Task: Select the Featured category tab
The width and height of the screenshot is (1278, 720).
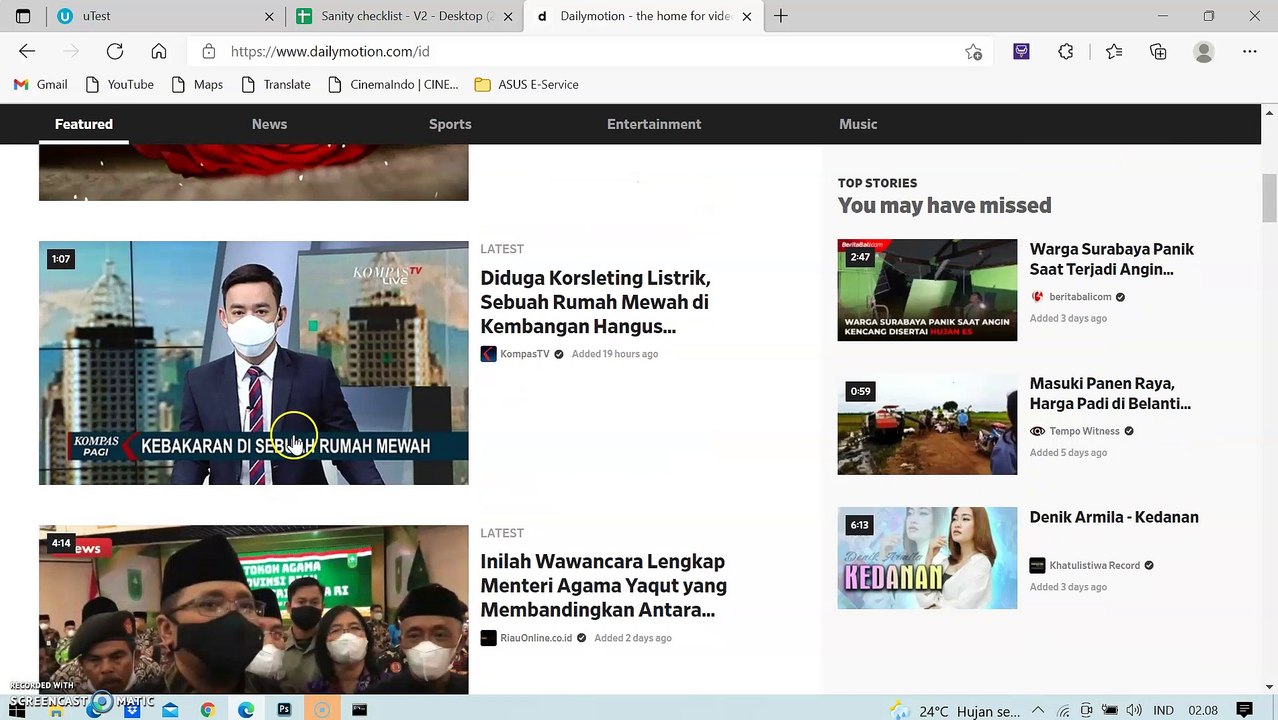Action: [84, 124]
